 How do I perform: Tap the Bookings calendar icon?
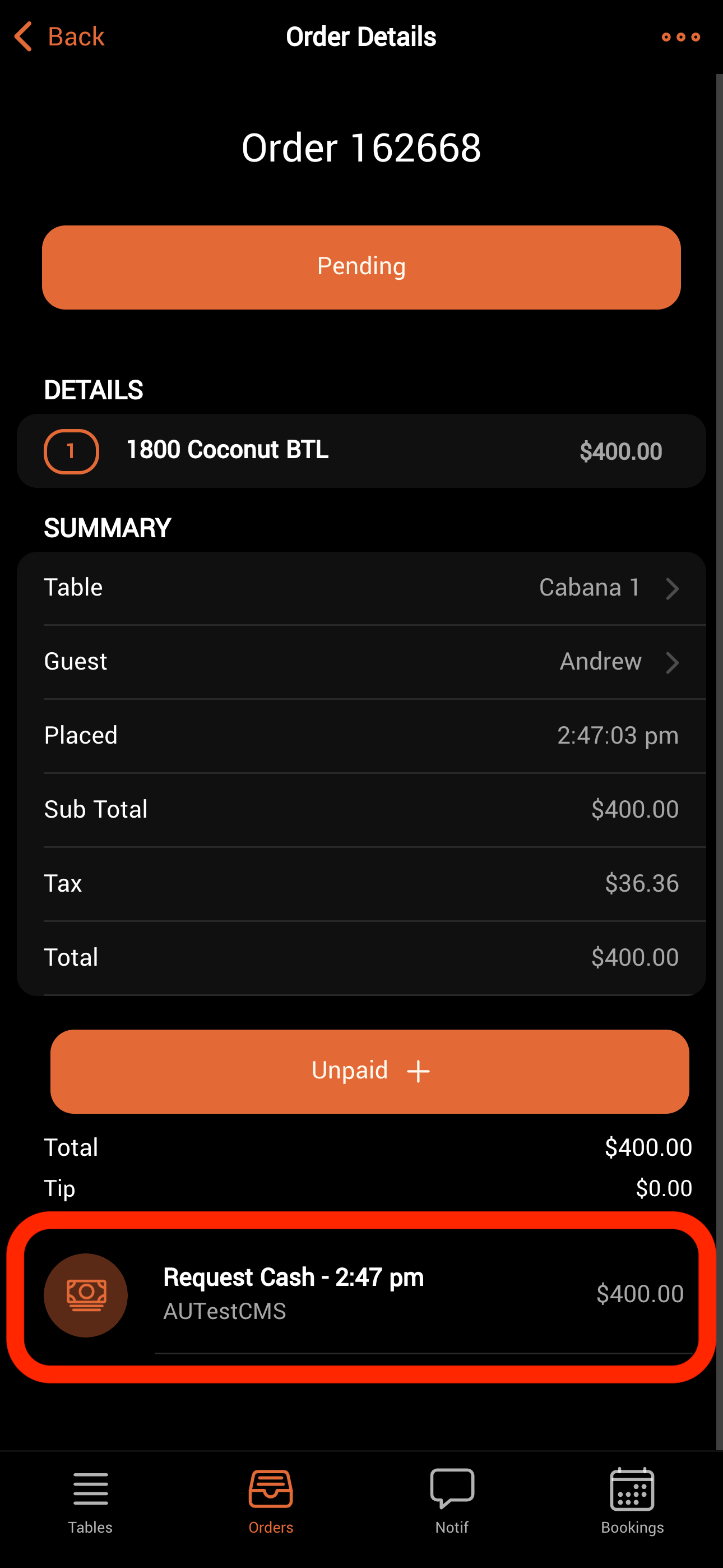click(x=632, y=1489)
